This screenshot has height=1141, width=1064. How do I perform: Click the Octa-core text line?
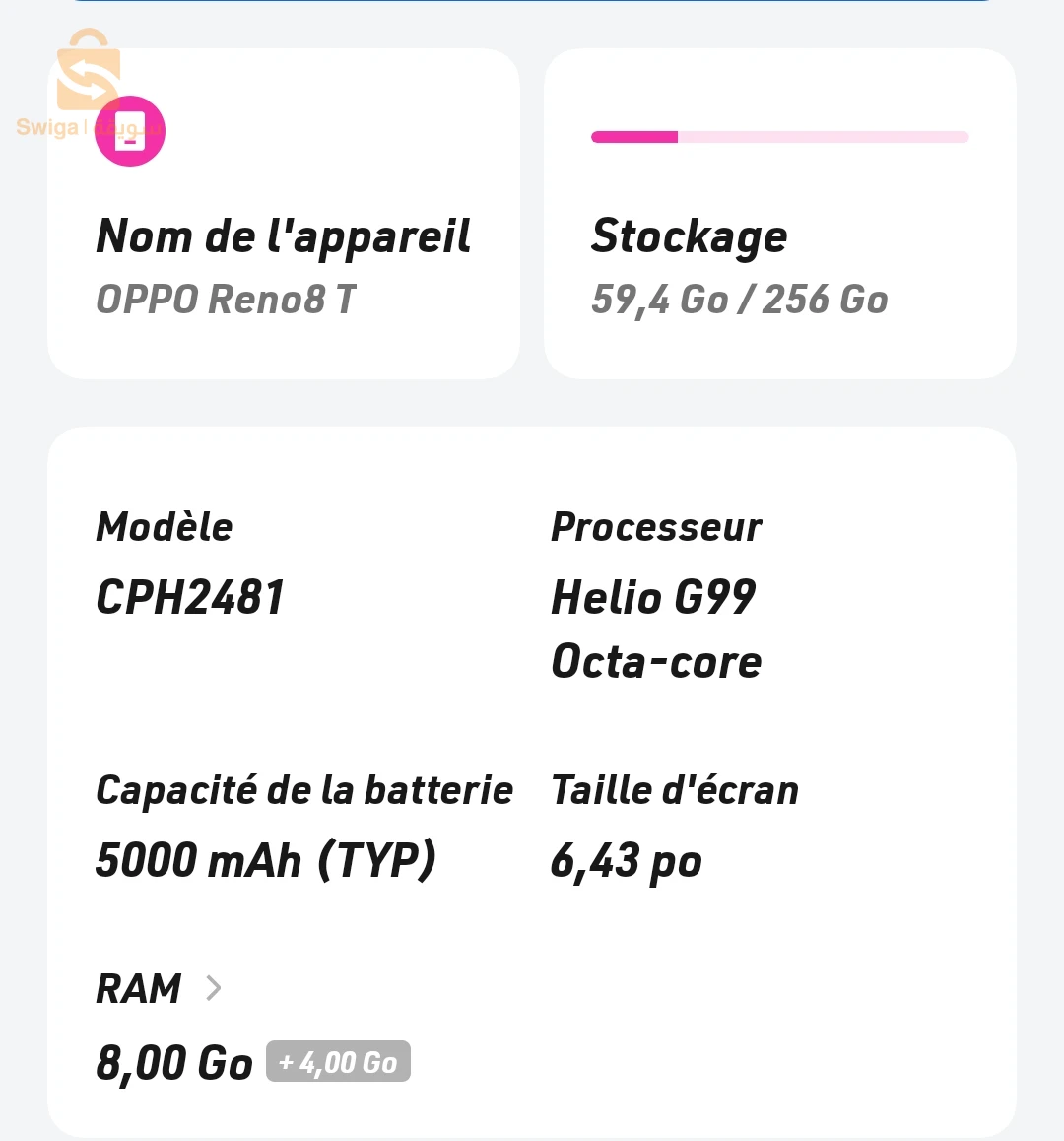656,661
